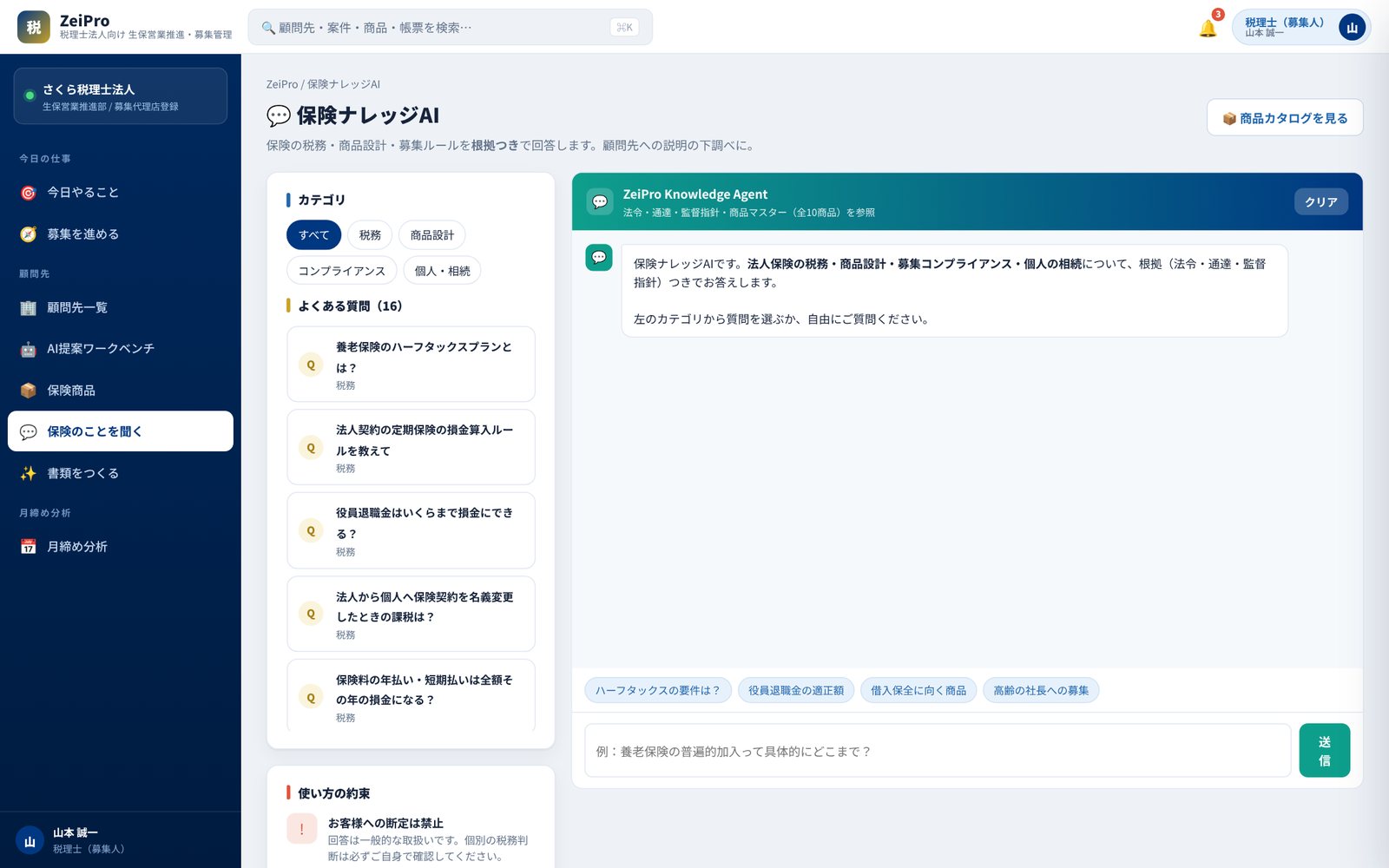Open the さくら税理士法人 firm switcher

point(121,96)
